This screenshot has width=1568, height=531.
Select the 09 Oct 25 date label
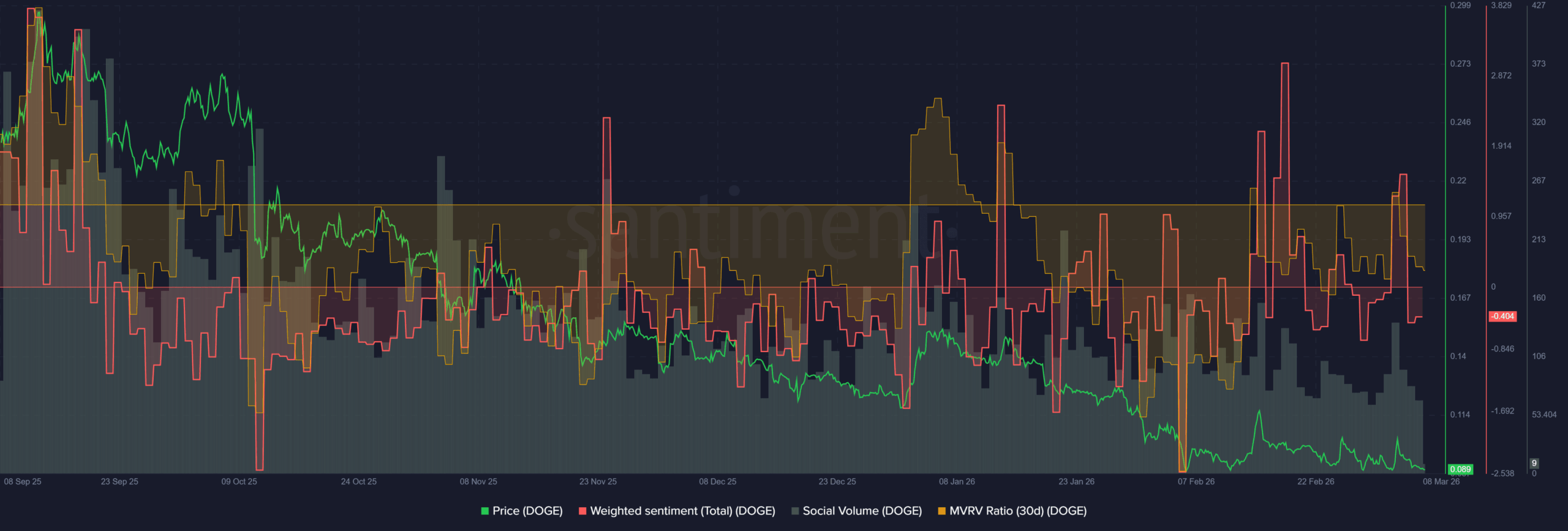tap(239, 481)
